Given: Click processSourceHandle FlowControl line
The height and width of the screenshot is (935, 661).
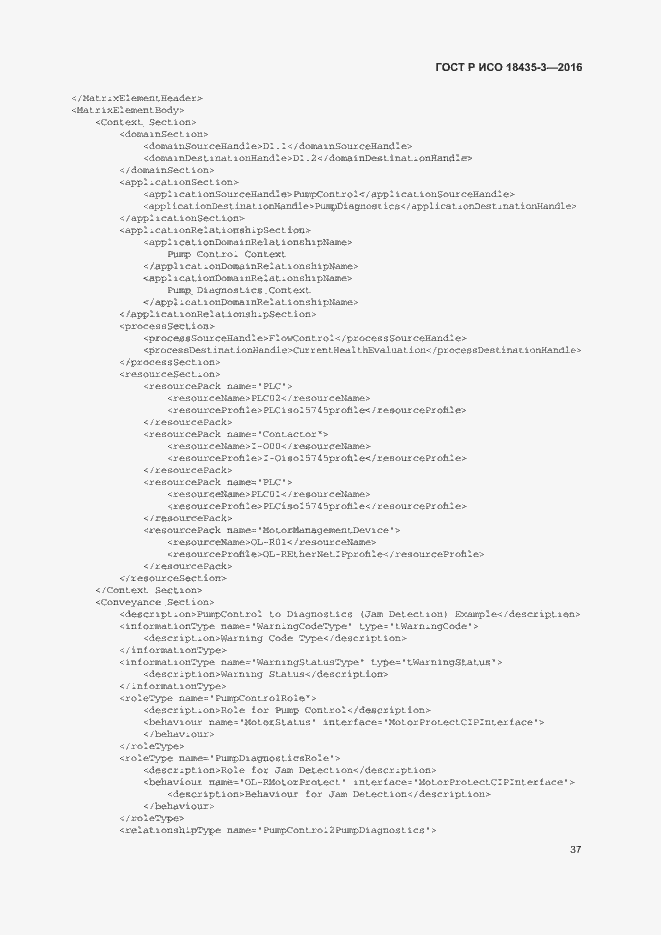Looking at the screenshot, I should (305, 338).
